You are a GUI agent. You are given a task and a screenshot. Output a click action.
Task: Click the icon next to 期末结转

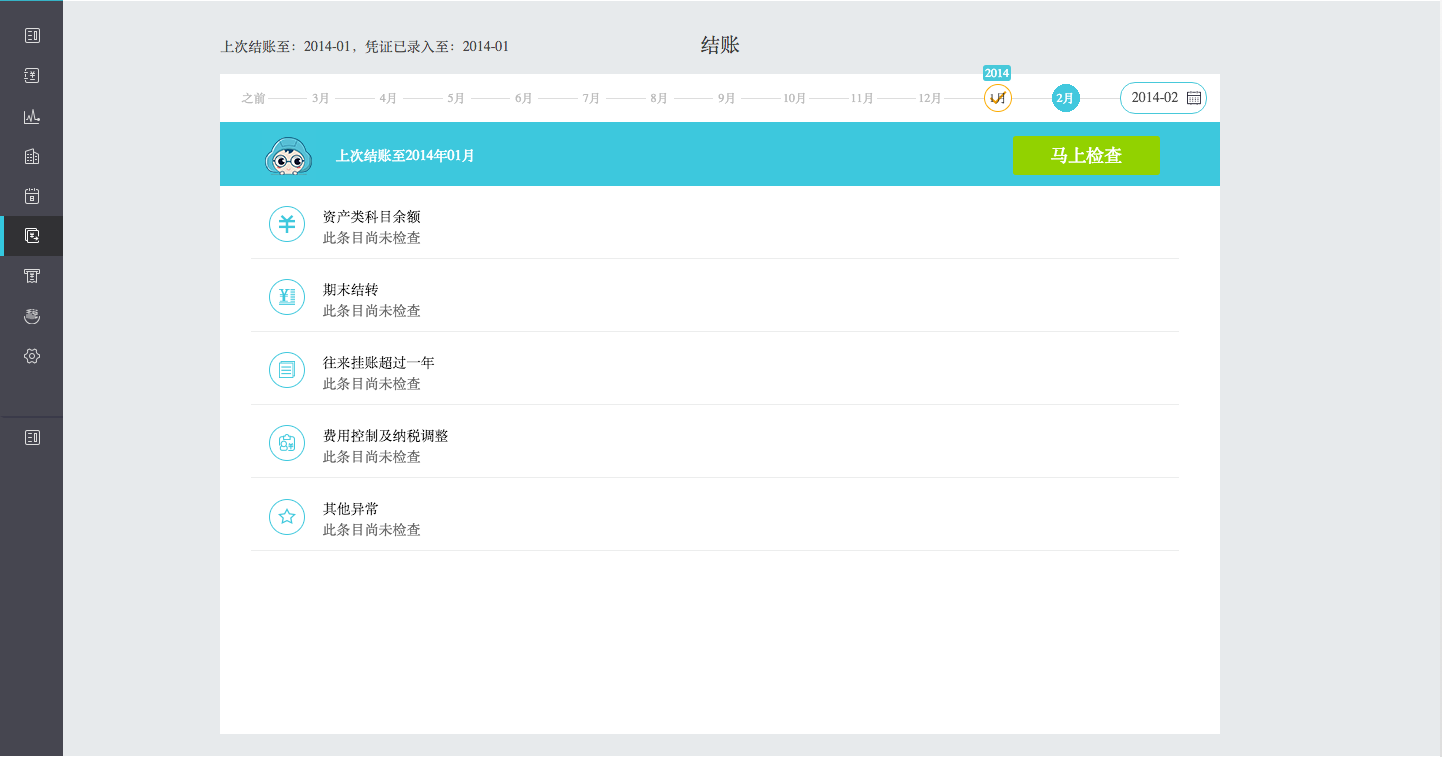(287, 297)
